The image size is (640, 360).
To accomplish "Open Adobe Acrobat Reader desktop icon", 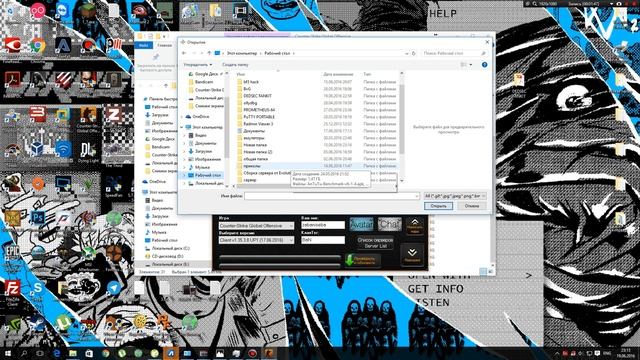I will [12, 80].
